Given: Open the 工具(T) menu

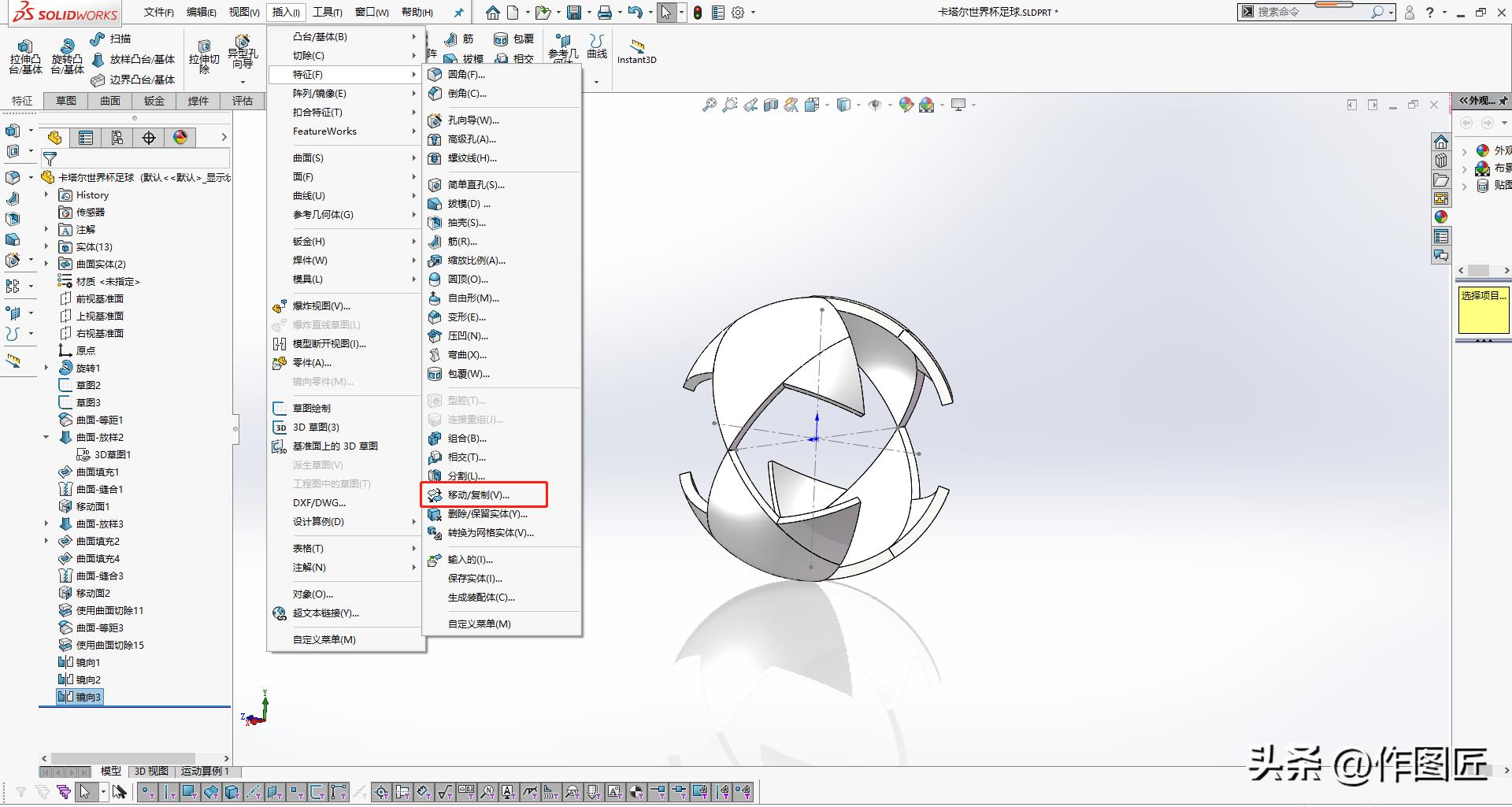Looking at the screenshot, I should point(327,13).
